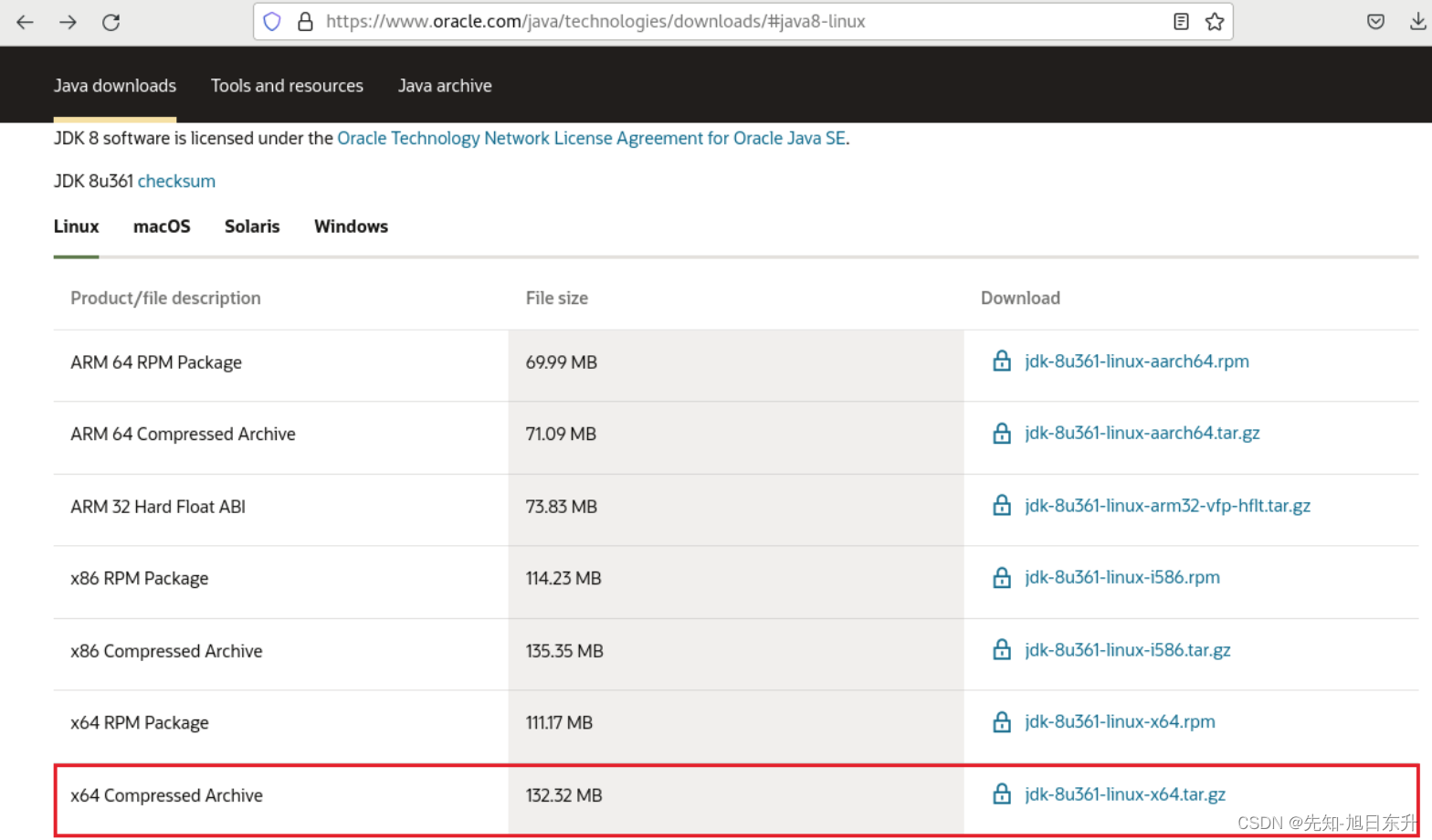Open the JDK 8u361 checksum link
The height and width of the screenshot is (840, 1432).
(x=176, y=181)
